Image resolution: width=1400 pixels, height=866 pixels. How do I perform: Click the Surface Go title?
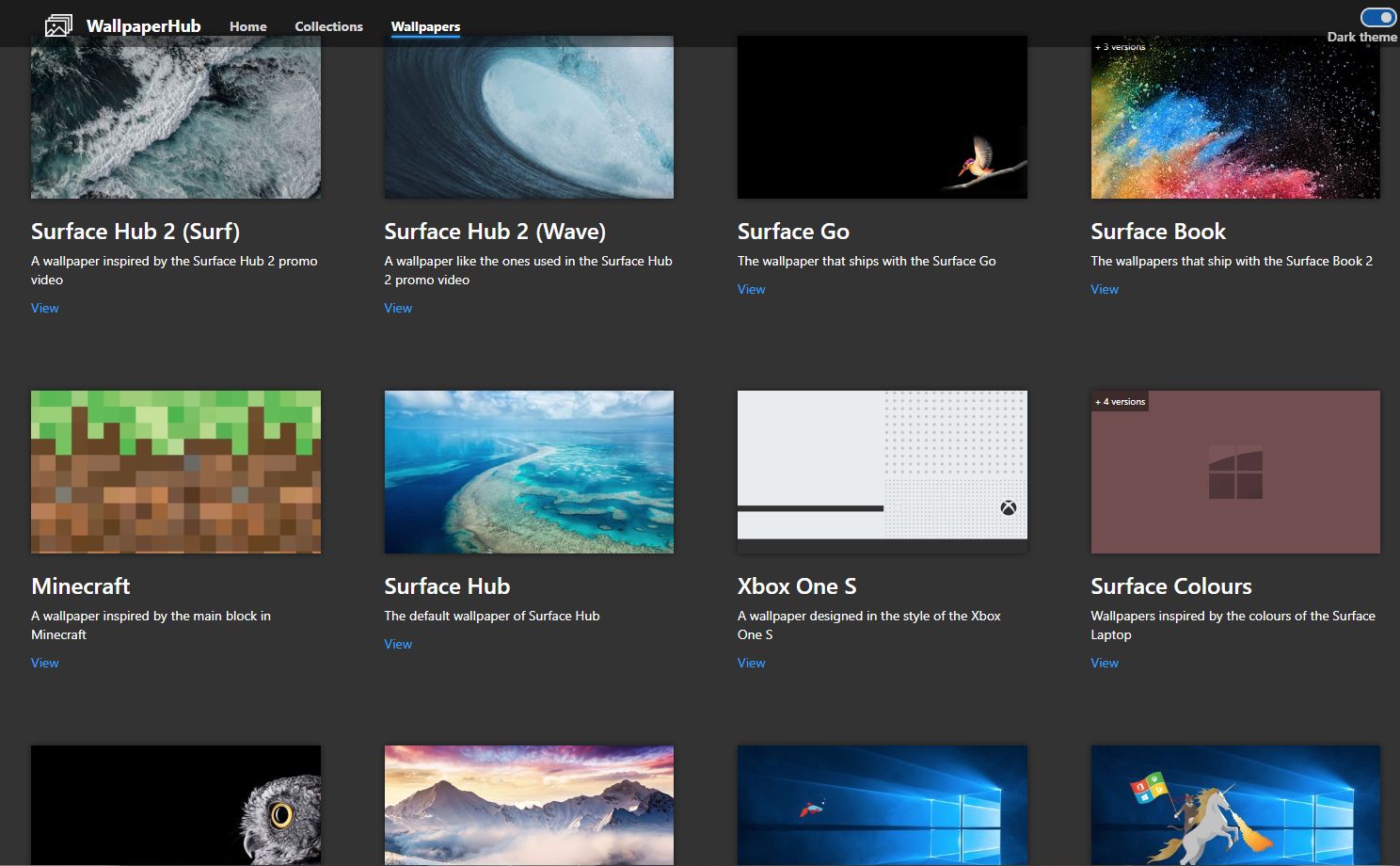pos(793,232)
